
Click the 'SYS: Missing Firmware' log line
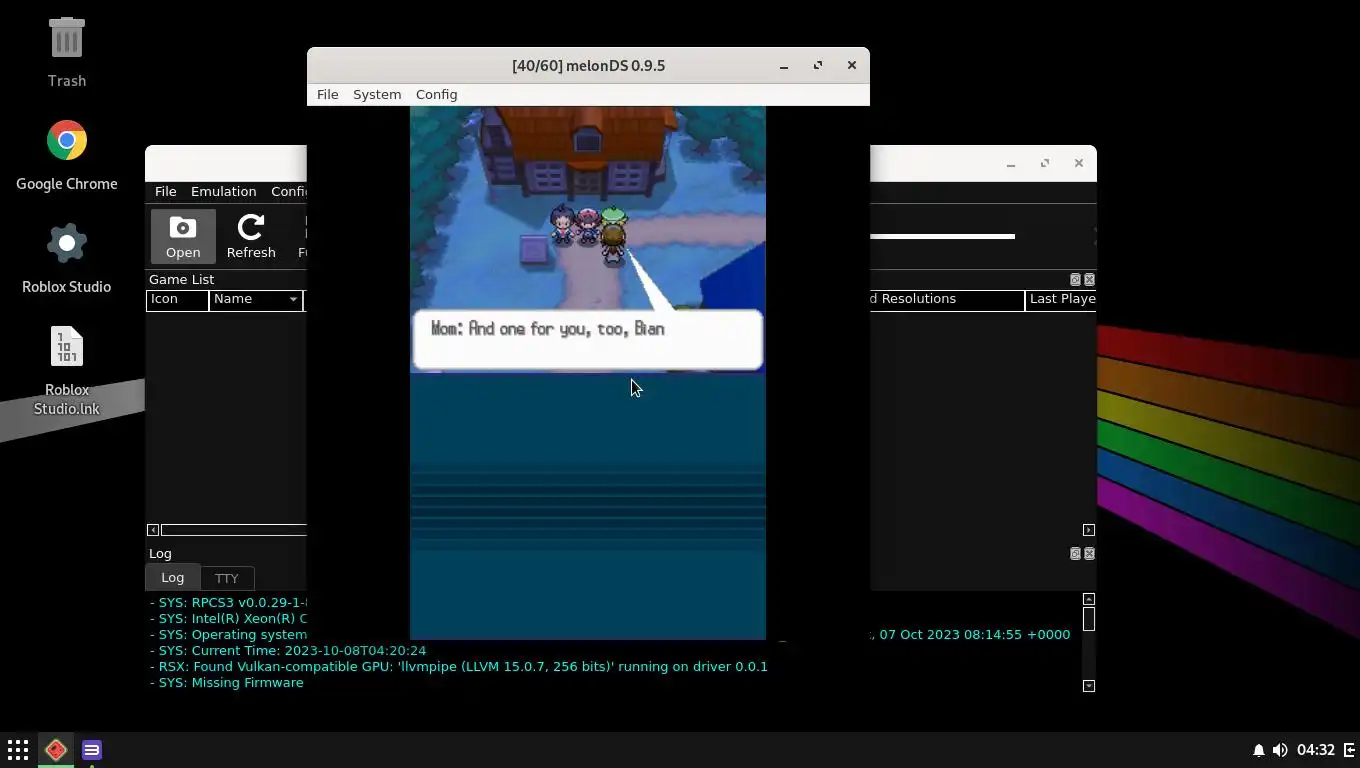[x=227, y=682]
